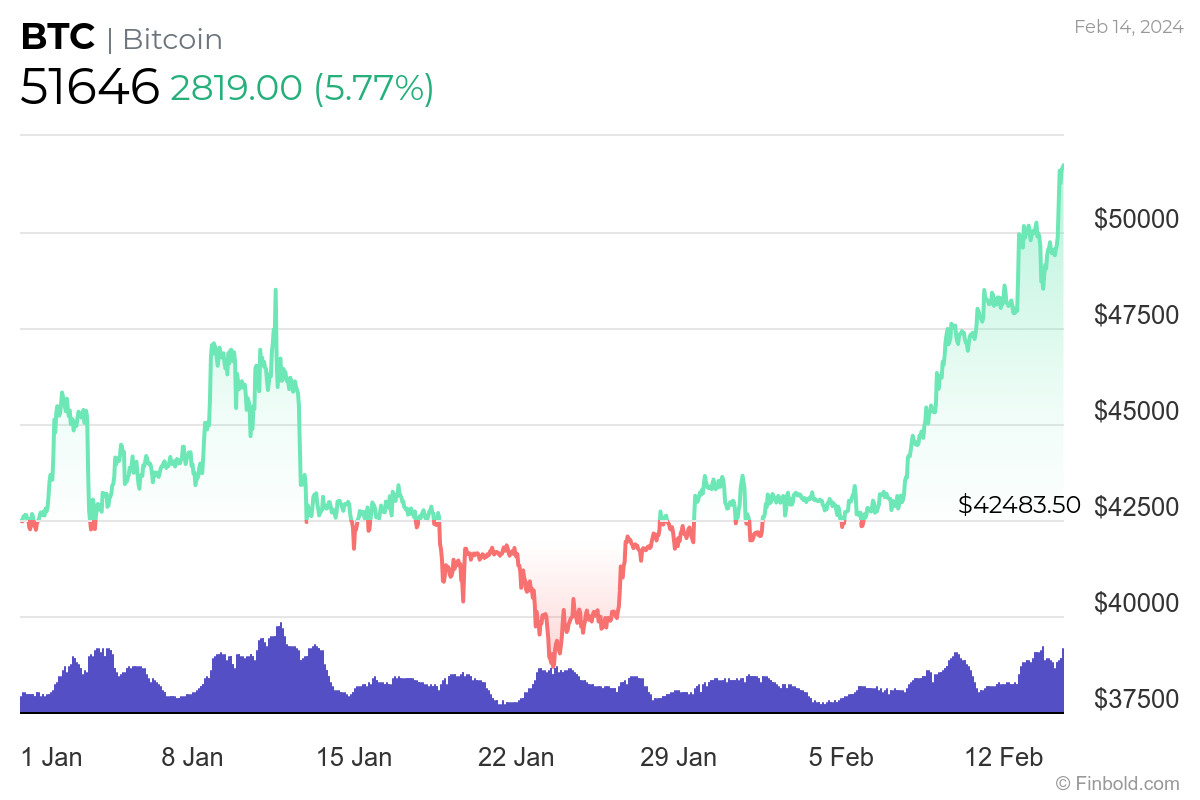The height and width of the screenshot is (800, 1200).
Task: Click the $45000 price axis label
Action: click(1136, 410)
